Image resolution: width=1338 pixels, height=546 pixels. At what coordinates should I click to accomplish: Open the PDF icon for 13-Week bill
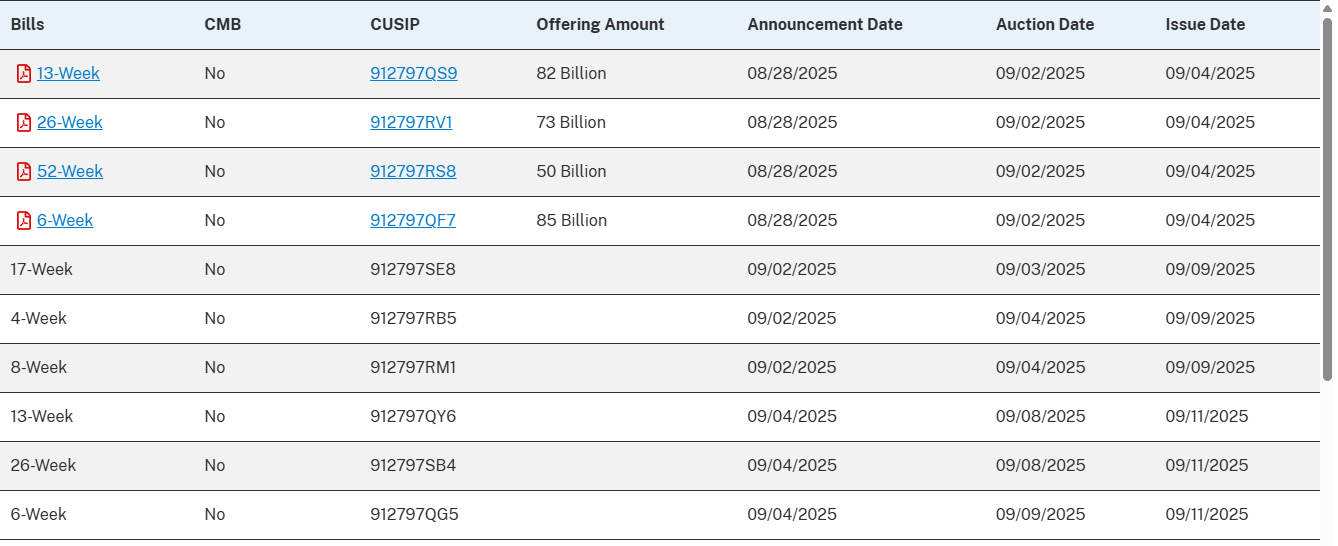24,74
